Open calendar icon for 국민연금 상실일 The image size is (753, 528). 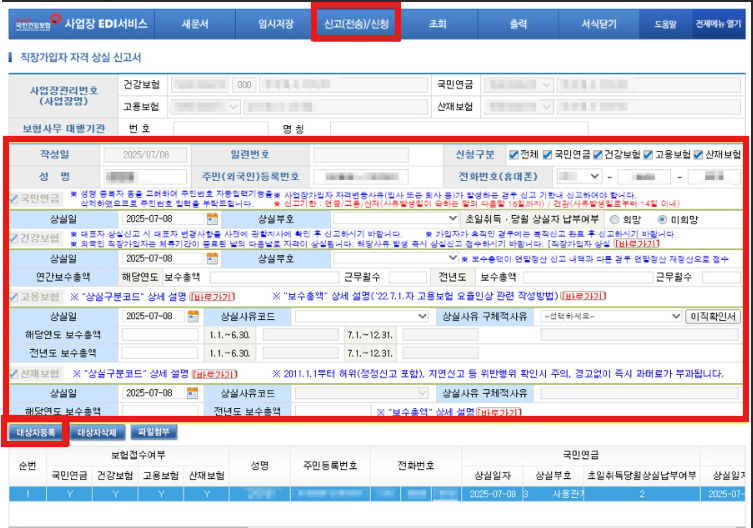click(x=212, y=219)
